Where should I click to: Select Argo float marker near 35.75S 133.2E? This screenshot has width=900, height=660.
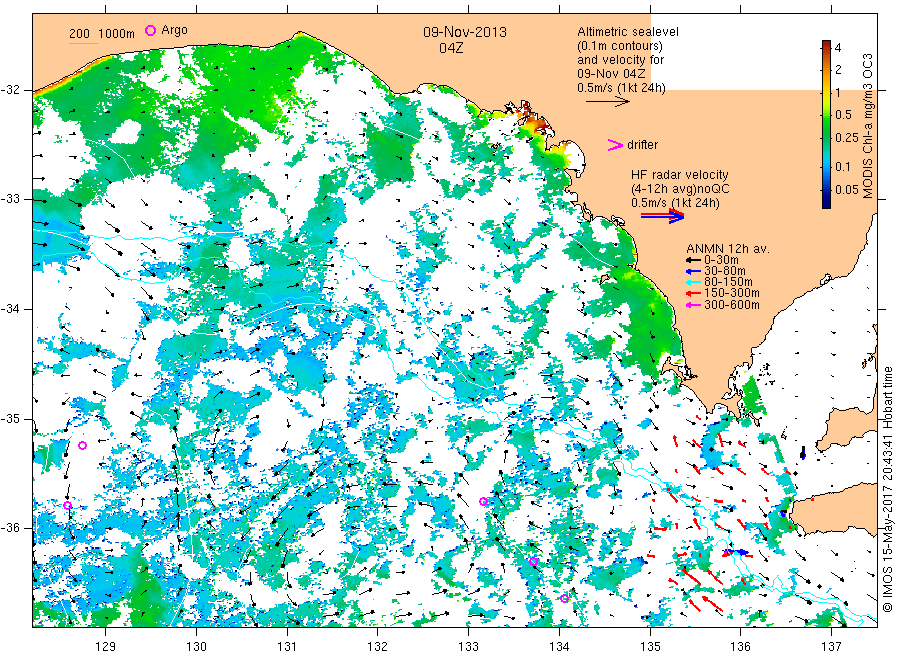click(483, 501)
